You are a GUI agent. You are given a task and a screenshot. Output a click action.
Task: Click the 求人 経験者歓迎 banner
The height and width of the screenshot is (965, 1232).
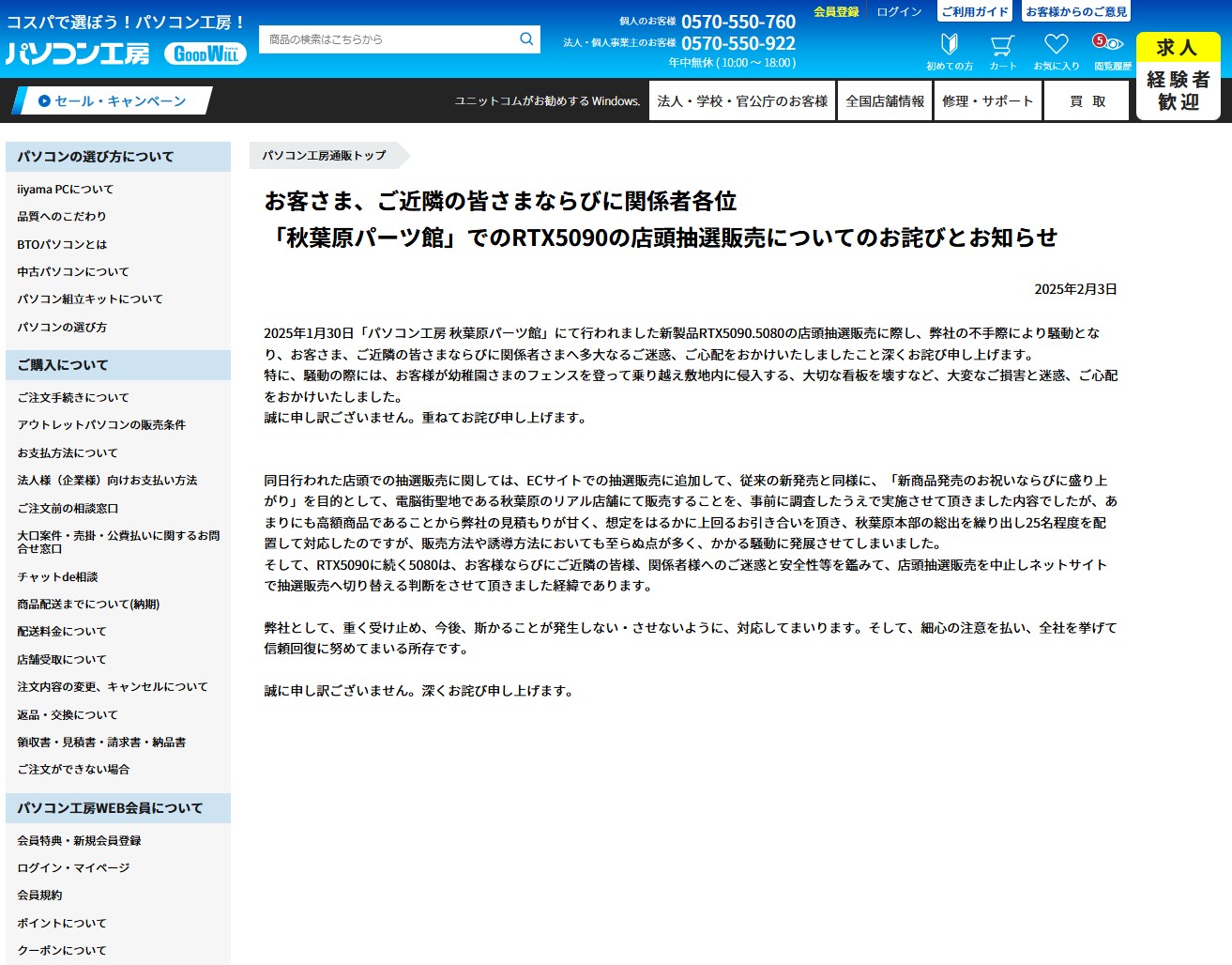coord(1178,76)
